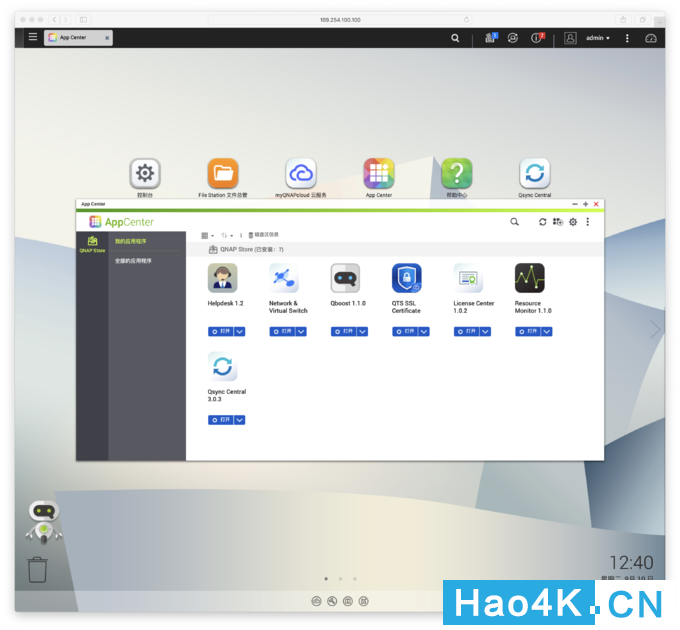Open Qboost with its button
The image size is (680, 630).
(343, 332)
